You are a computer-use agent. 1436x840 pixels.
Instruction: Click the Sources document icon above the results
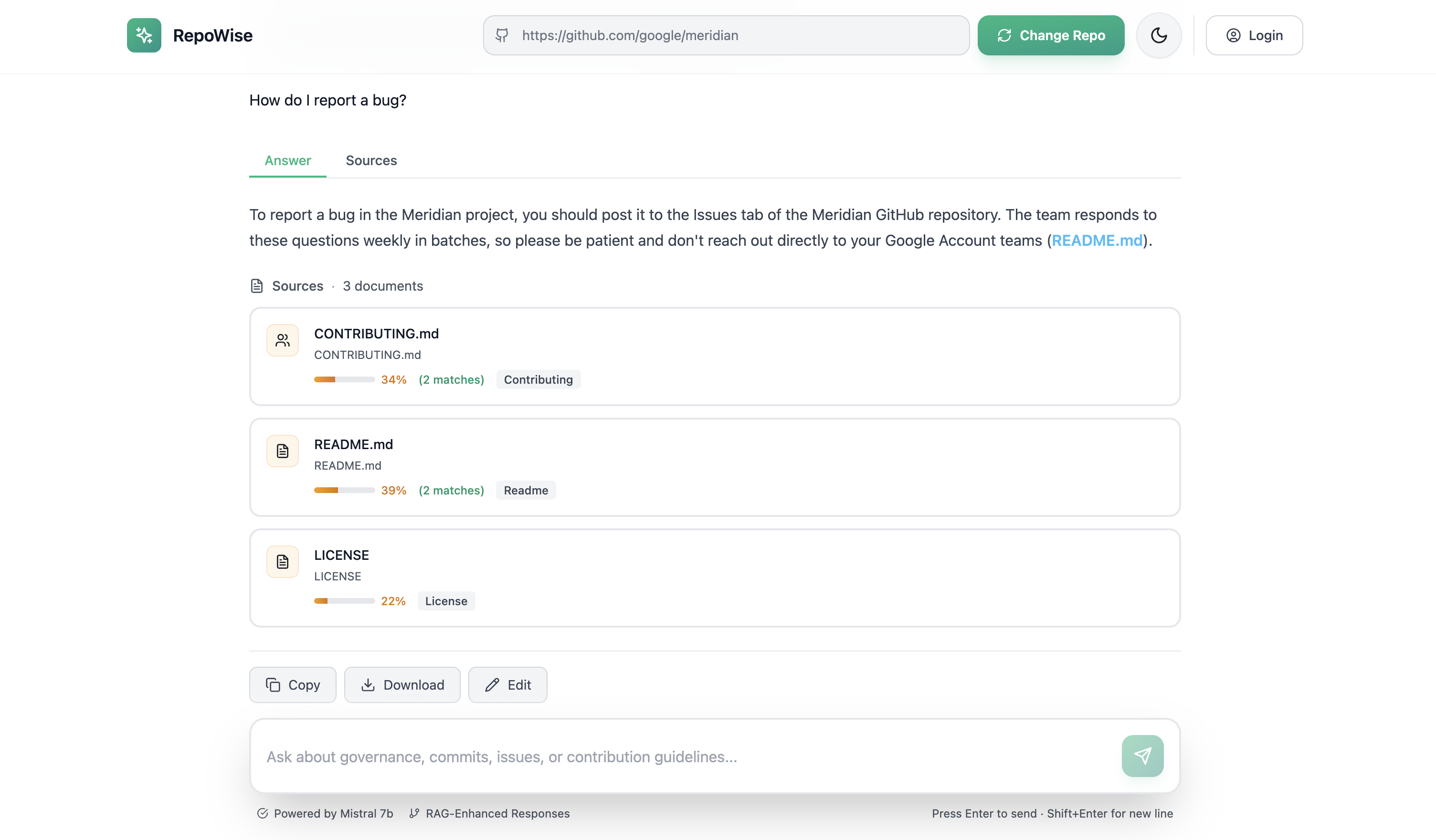click(258, 285)
